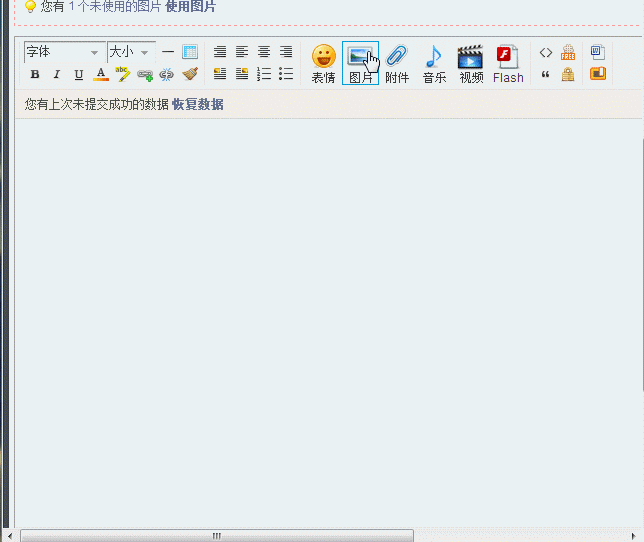Toggle italic formatting I button
Viewport: 644px width, 542px height.
[57, 74]
